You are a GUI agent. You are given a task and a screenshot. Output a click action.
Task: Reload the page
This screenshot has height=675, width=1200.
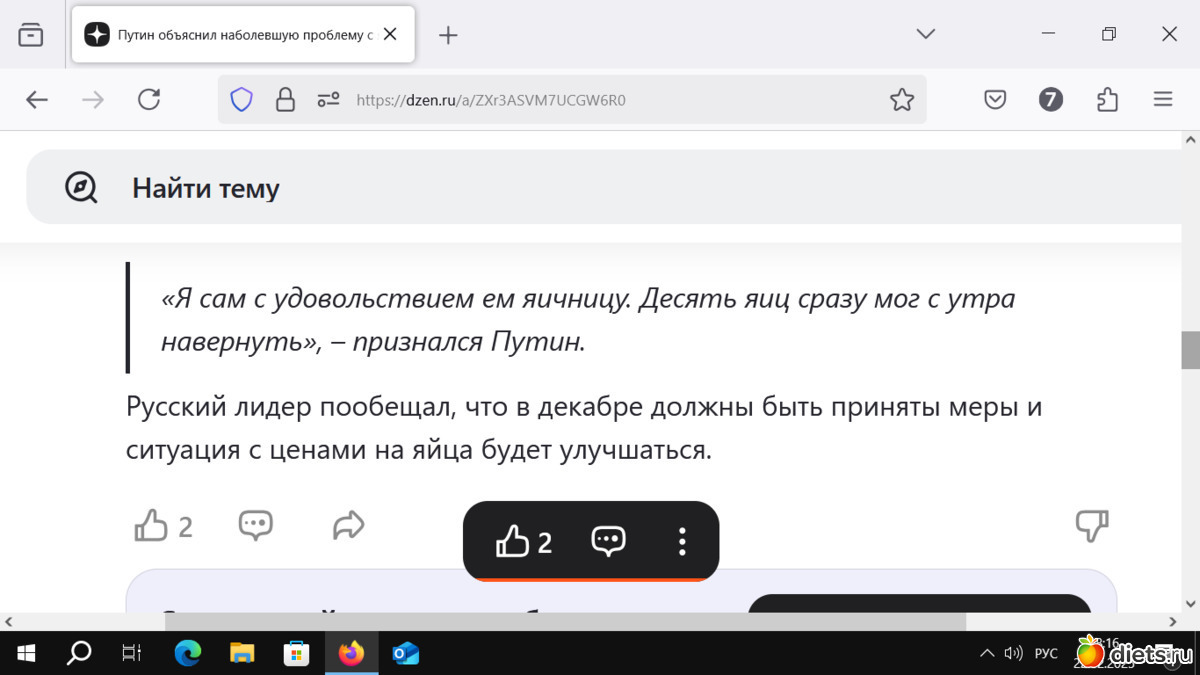149,100
